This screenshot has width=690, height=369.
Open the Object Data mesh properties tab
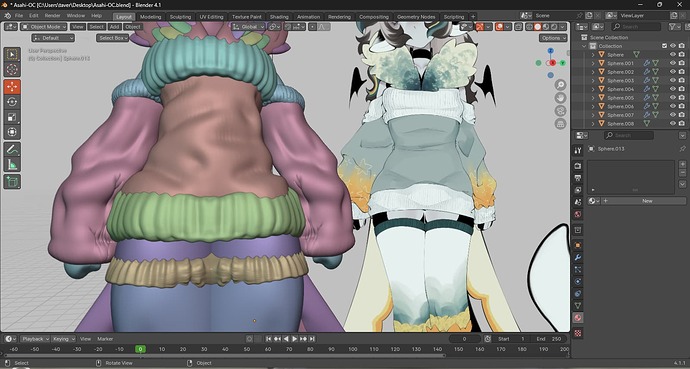point(578,305)
